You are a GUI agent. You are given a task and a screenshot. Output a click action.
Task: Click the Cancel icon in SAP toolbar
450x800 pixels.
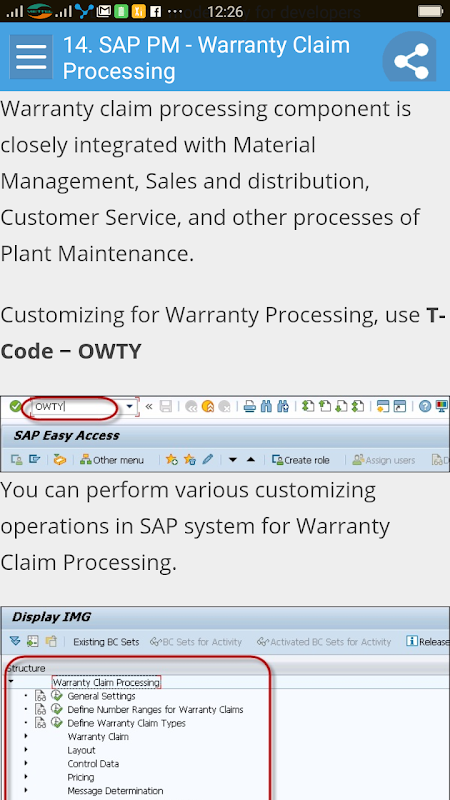coord(224,407)
